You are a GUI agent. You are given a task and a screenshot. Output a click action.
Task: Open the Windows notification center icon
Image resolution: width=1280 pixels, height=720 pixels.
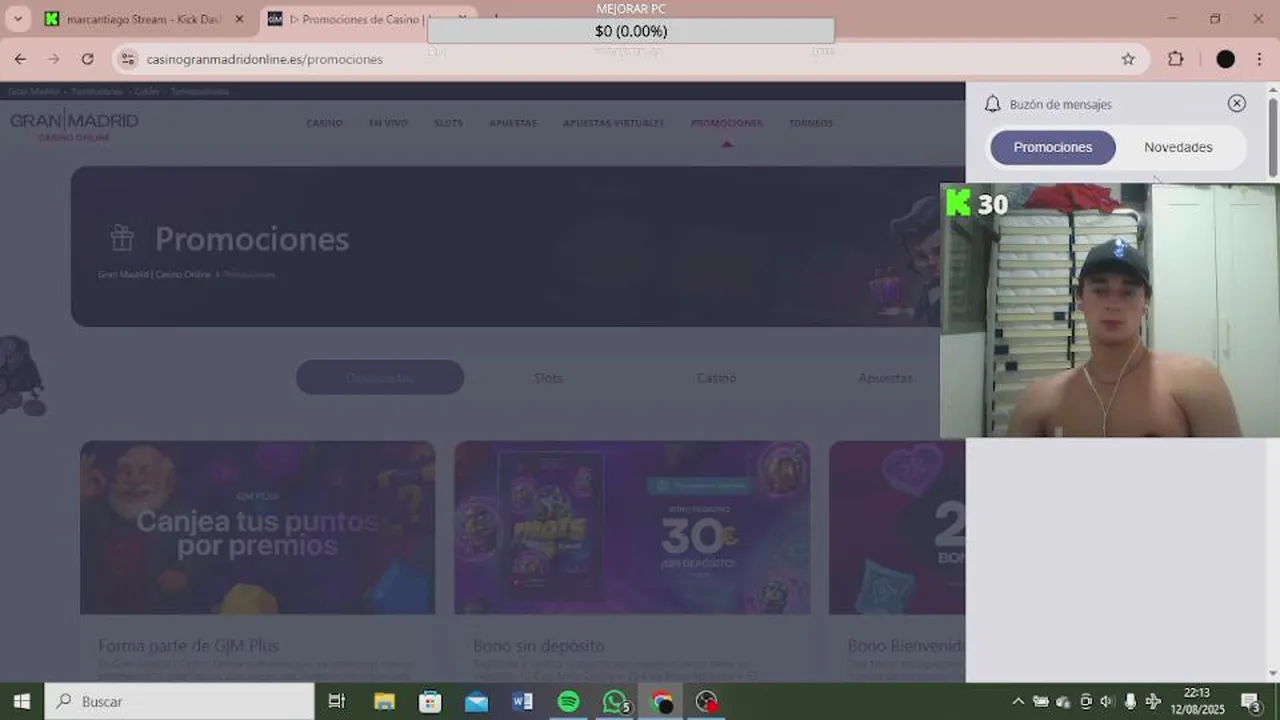point(1250,702)
